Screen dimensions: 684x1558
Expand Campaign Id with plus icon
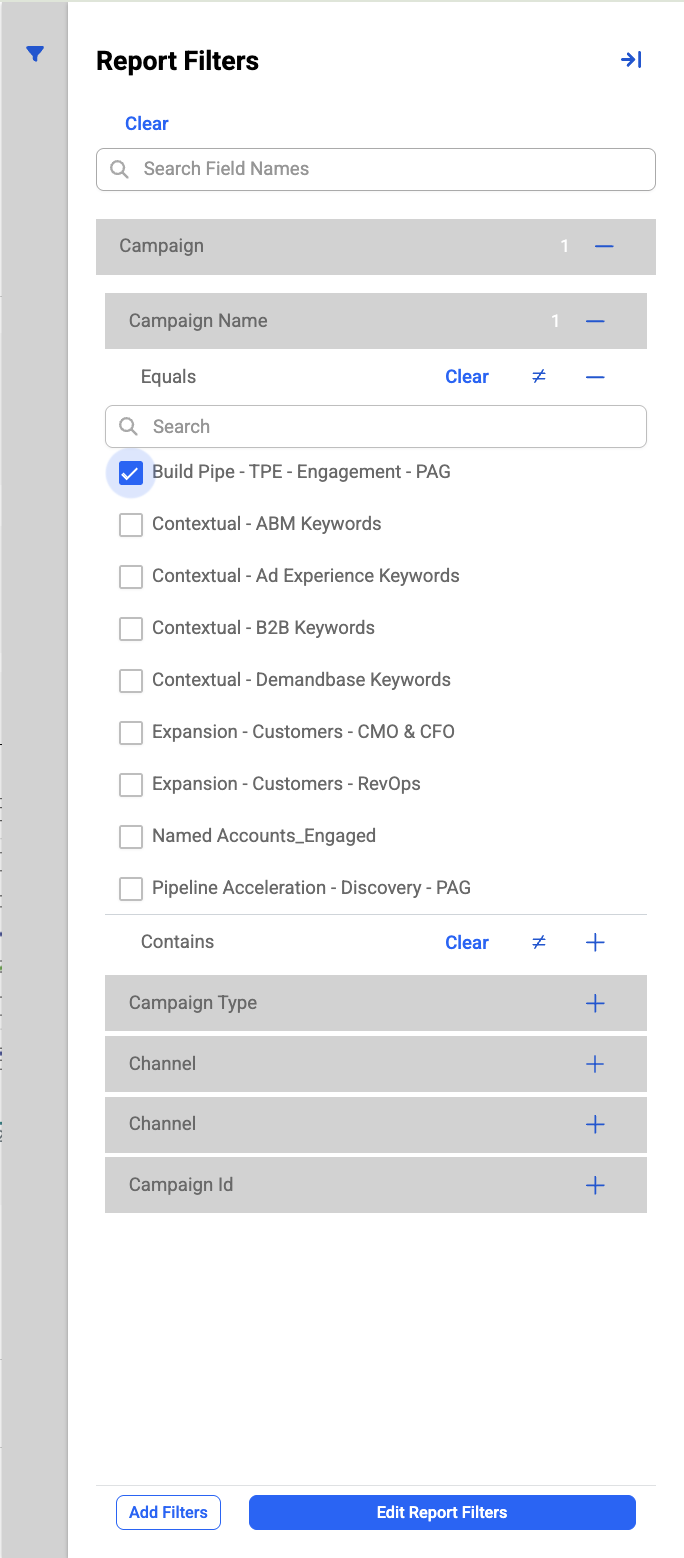(x=595, y=1185)
